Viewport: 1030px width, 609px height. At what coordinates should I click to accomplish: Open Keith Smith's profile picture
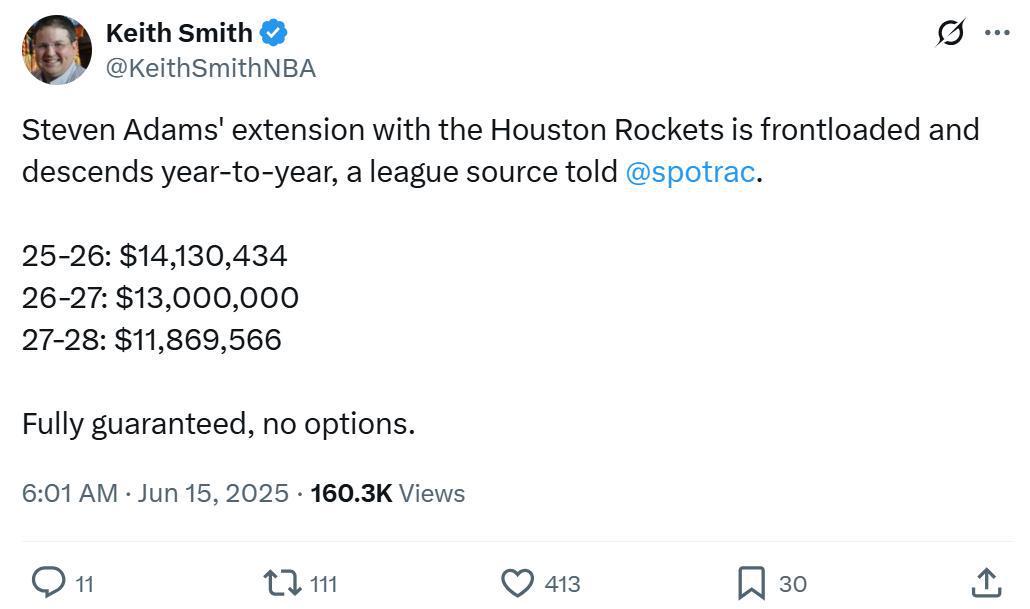(x=56, y=50)
